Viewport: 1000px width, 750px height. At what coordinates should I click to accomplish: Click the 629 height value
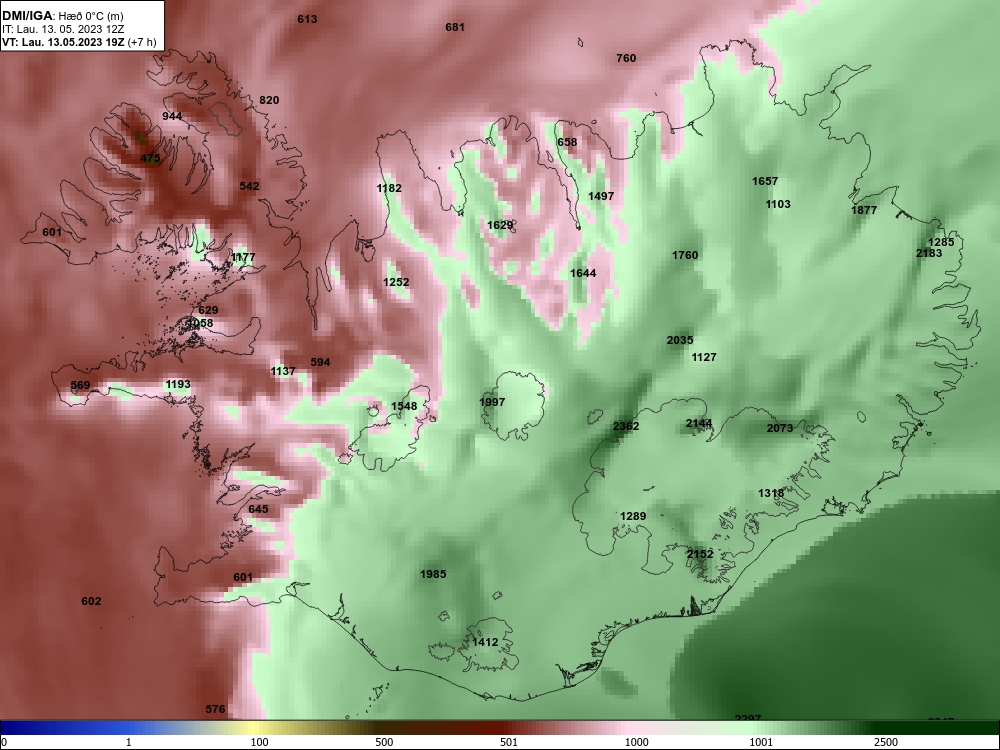pyautogui.click(x=208, y=311)
